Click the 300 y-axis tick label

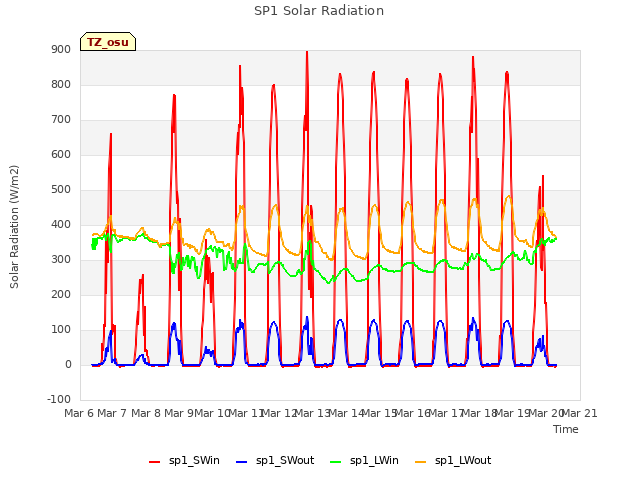tap(61, 260)
